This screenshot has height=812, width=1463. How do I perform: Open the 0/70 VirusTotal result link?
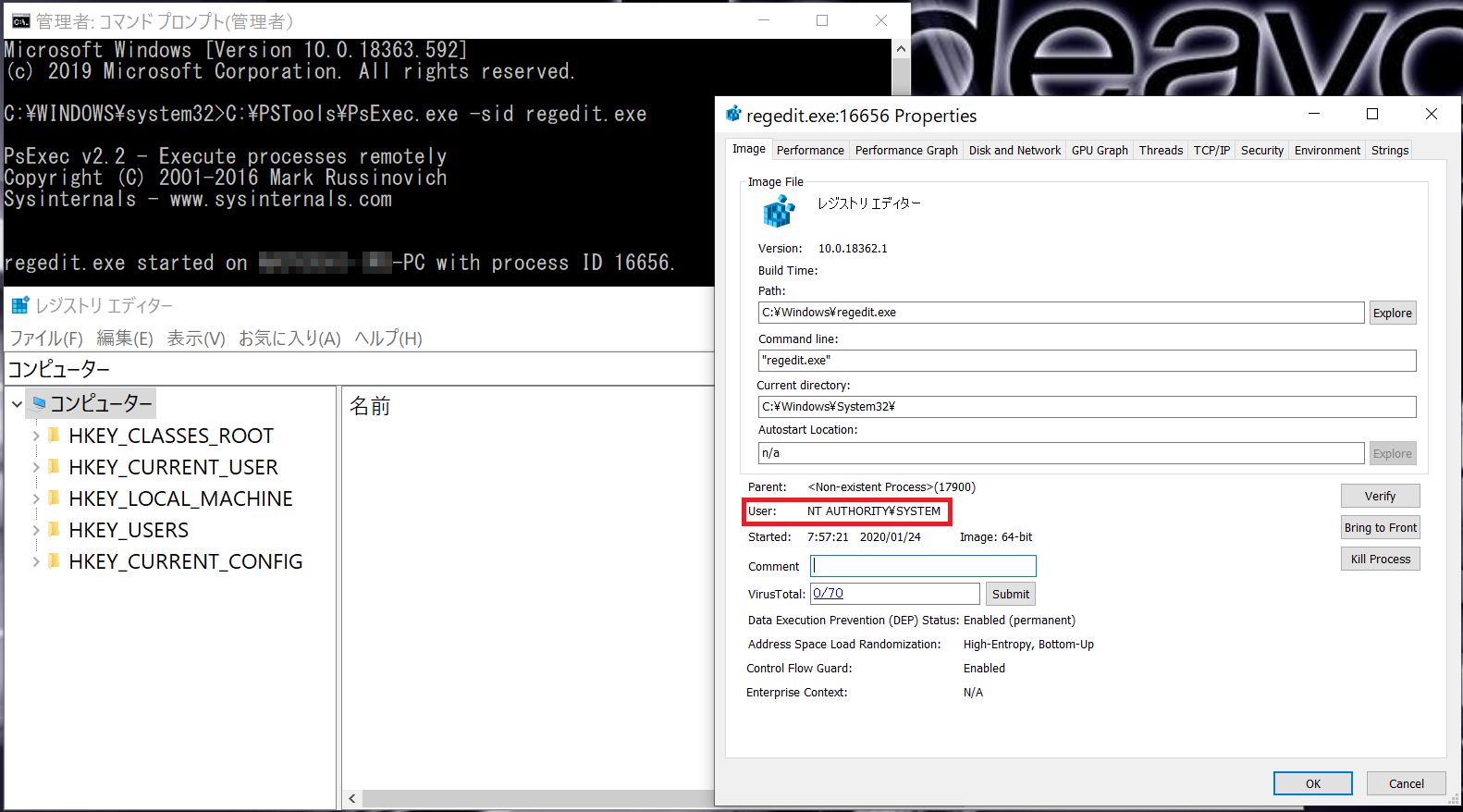[x=828, y=593]
